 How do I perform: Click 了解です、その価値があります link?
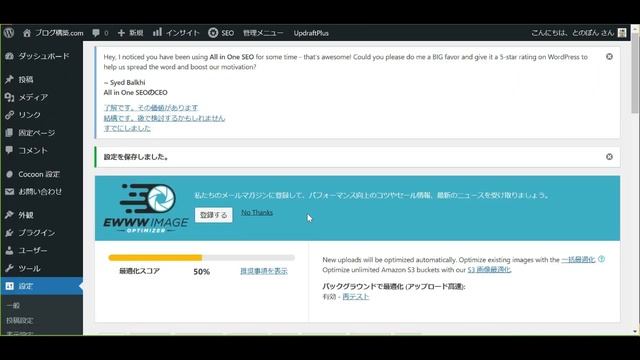(151, 108)
